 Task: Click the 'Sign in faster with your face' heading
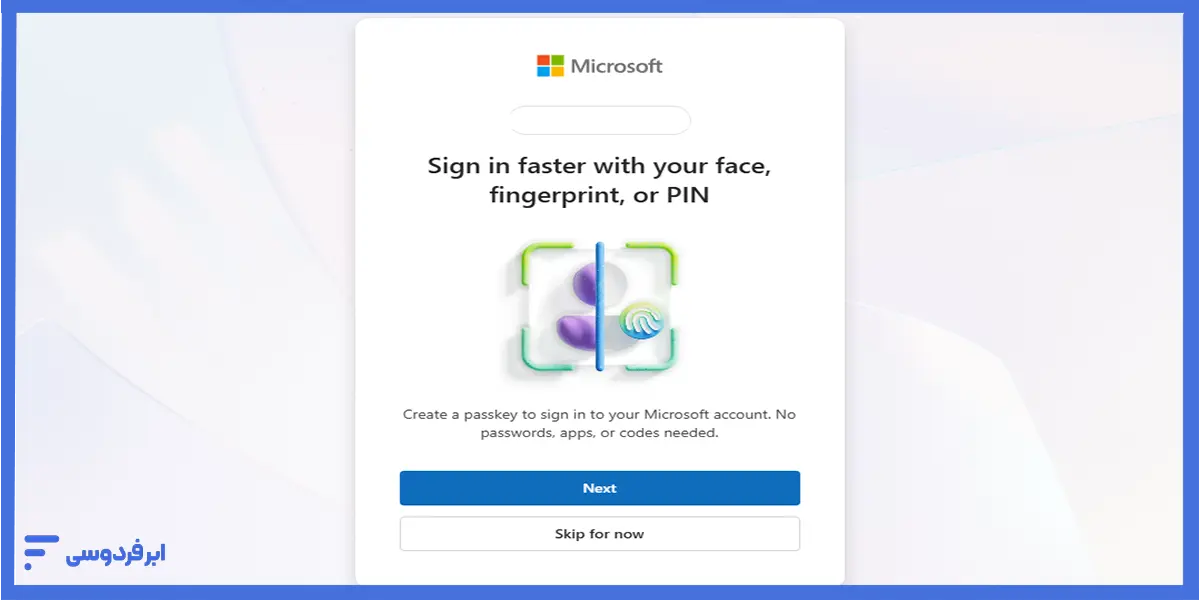click(x=600, y=165)
